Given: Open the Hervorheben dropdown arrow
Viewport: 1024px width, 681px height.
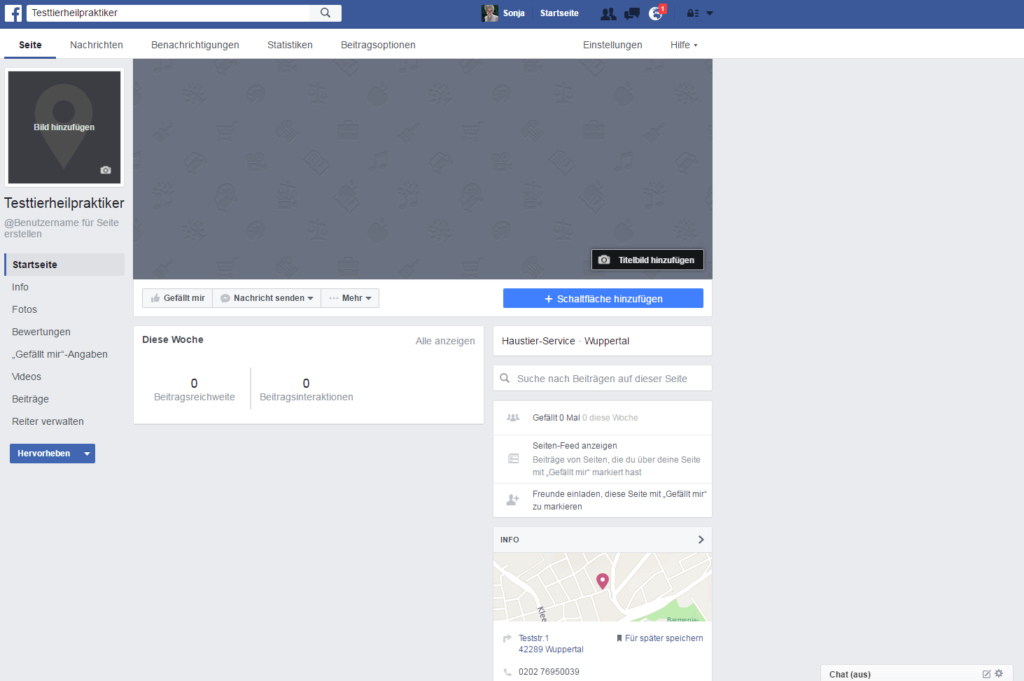Looking at the screenshot, I should coord(87,453).
